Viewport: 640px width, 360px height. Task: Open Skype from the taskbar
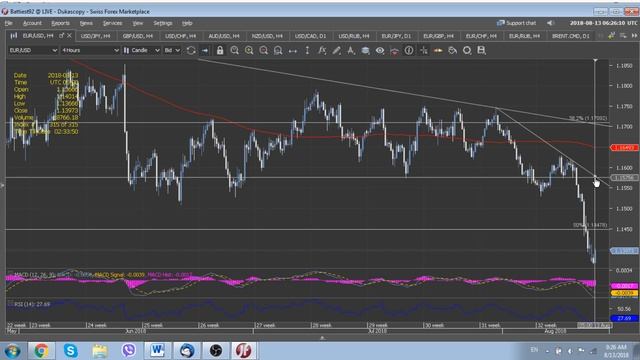click(x=70, y=351)
